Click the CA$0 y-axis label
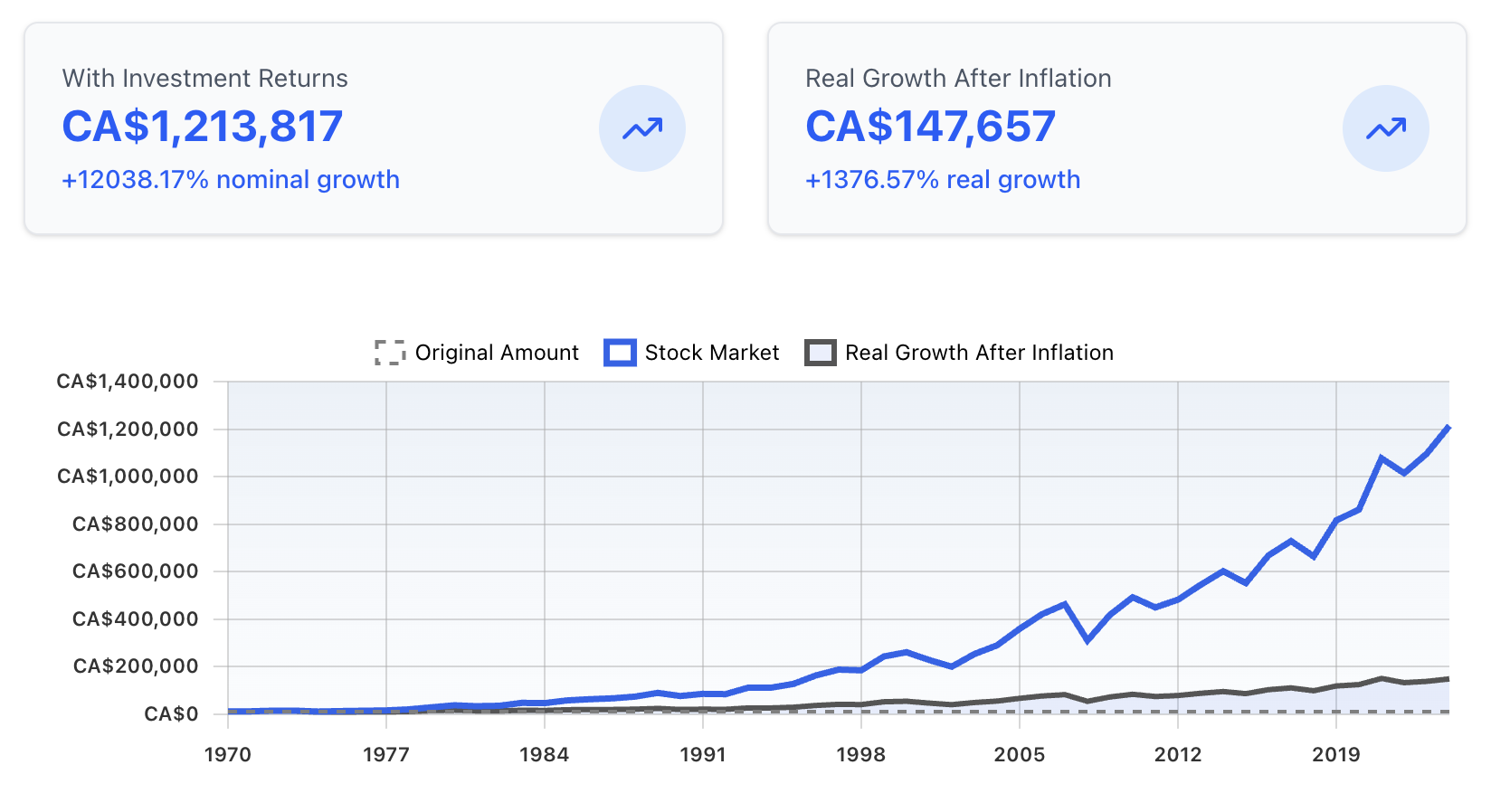 pyautogui.click(x=171, y=714)
